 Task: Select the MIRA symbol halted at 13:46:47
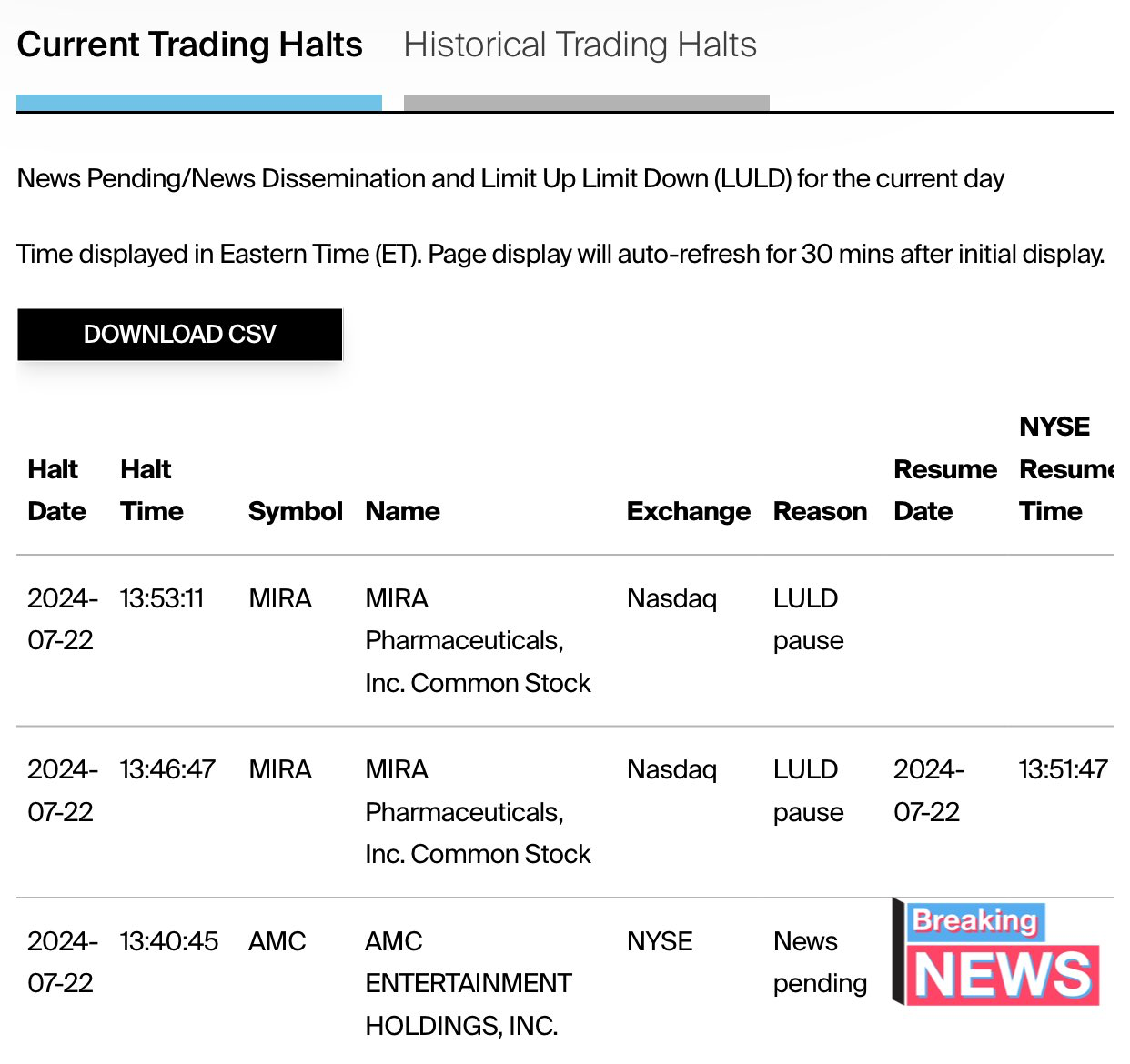(x=280, y=769)
